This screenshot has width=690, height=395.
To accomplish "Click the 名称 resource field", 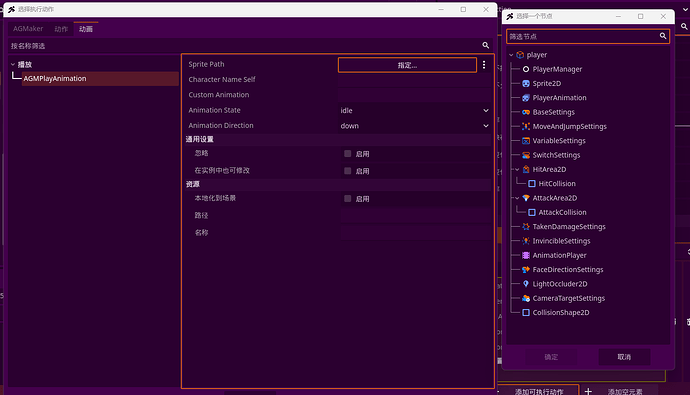I will 415,232.
